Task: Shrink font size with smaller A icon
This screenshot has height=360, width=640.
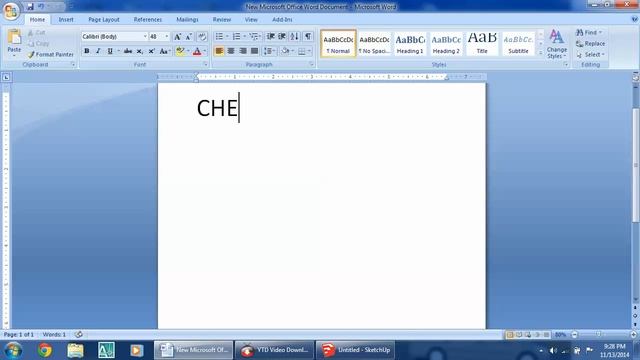Action: 189,37
